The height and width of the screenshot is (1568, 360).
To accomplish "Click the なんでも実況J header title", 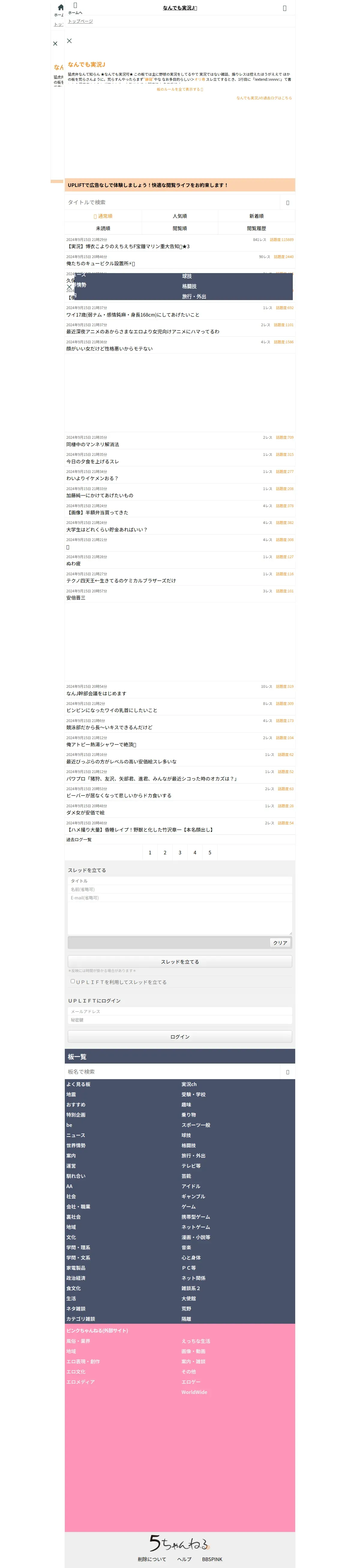I will pos(179,8).
